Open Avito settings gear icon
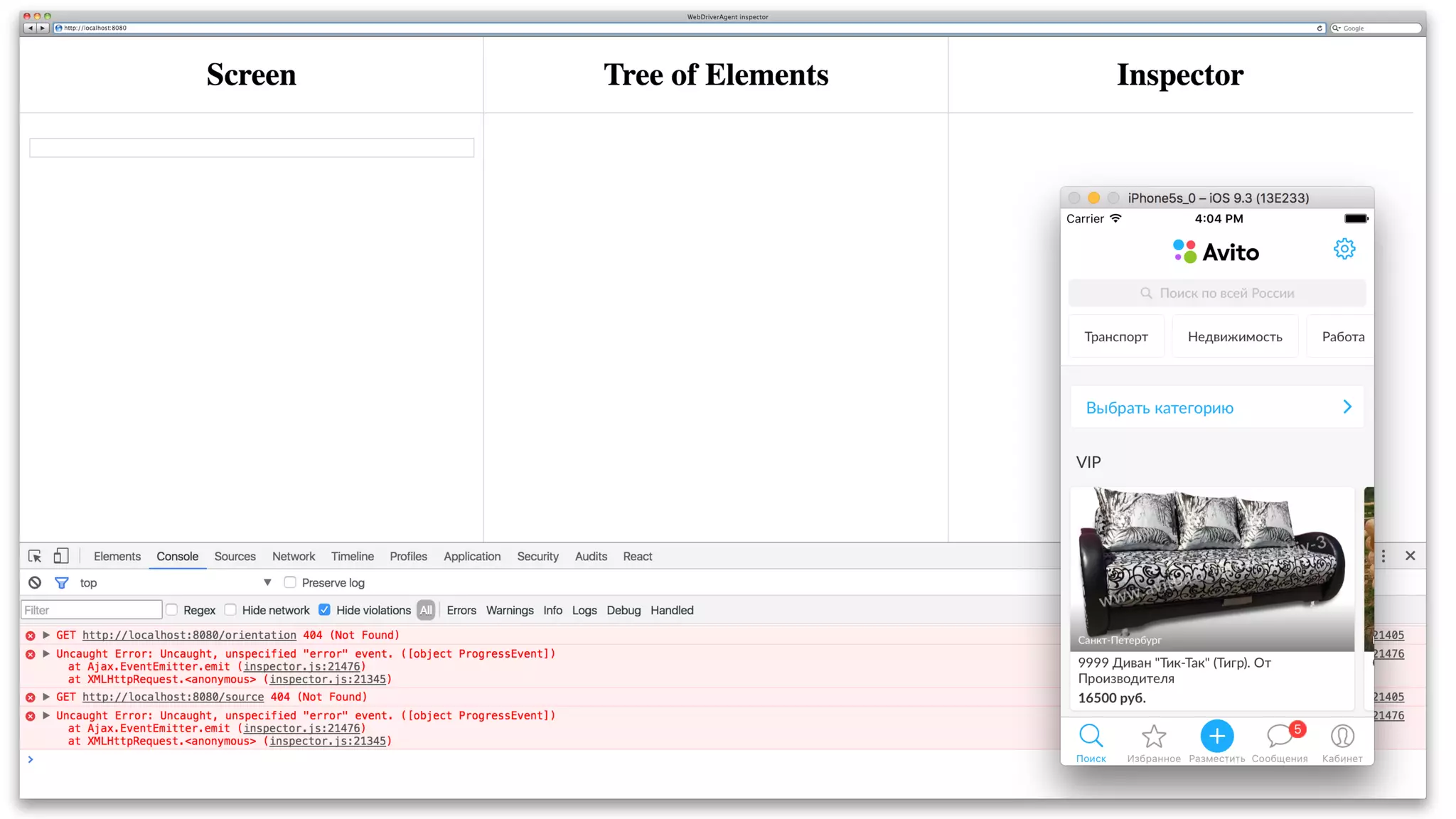This screenshot has height=819, width=1456. [1344, 249]
